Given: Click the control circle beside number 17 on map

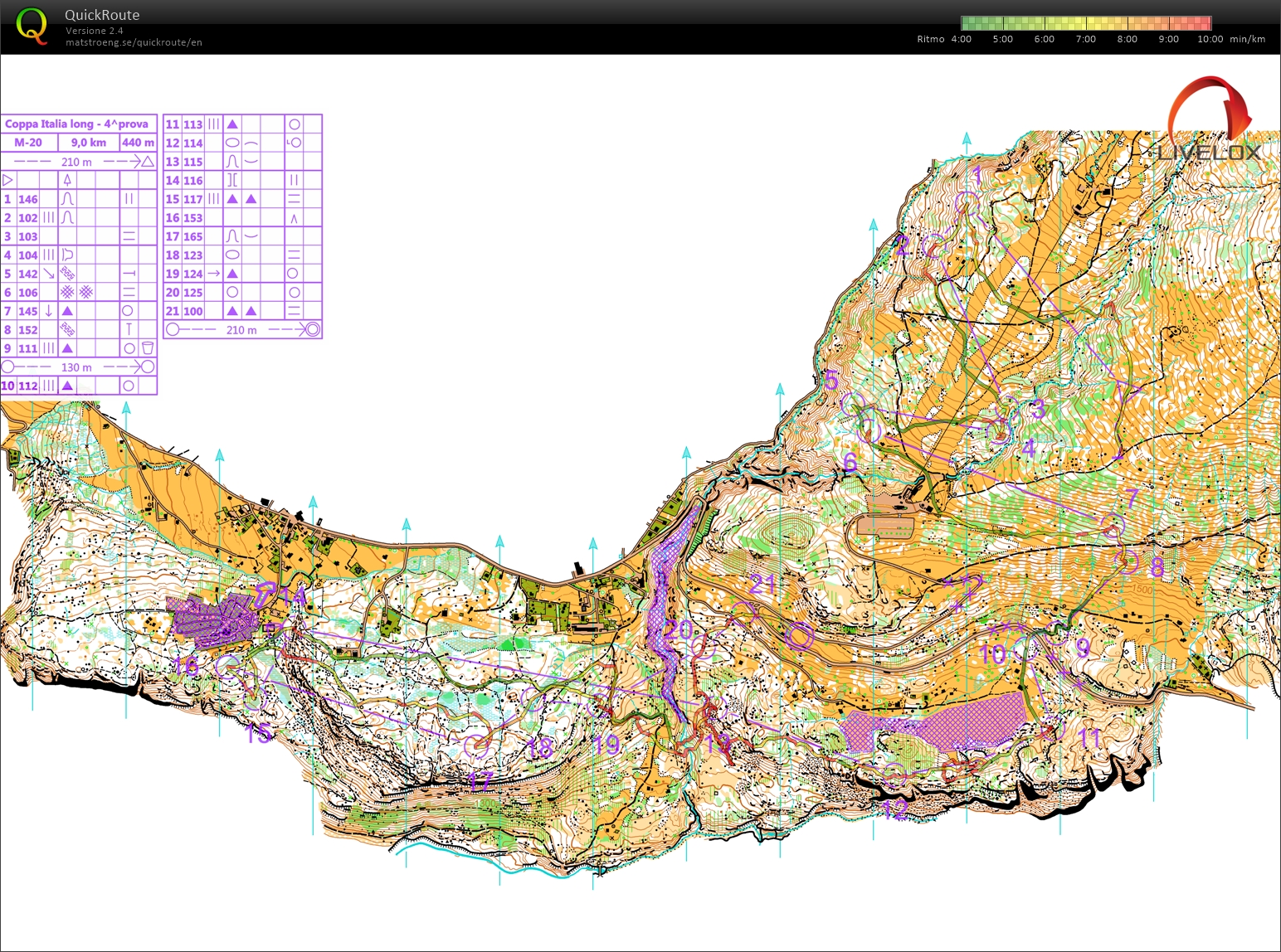Looking at the screenshot, I should [x=476, y=746].
